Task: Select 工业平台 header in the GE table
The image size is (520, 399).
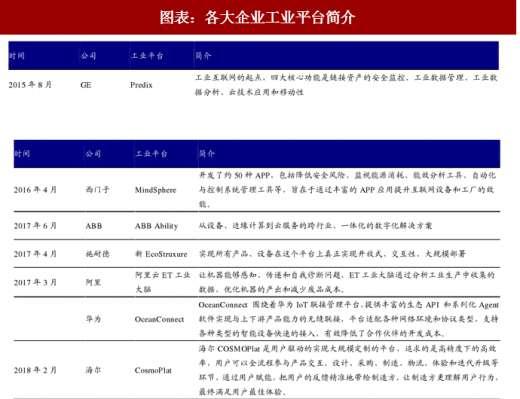Action: pyautogui.click(x=147, y=55)
